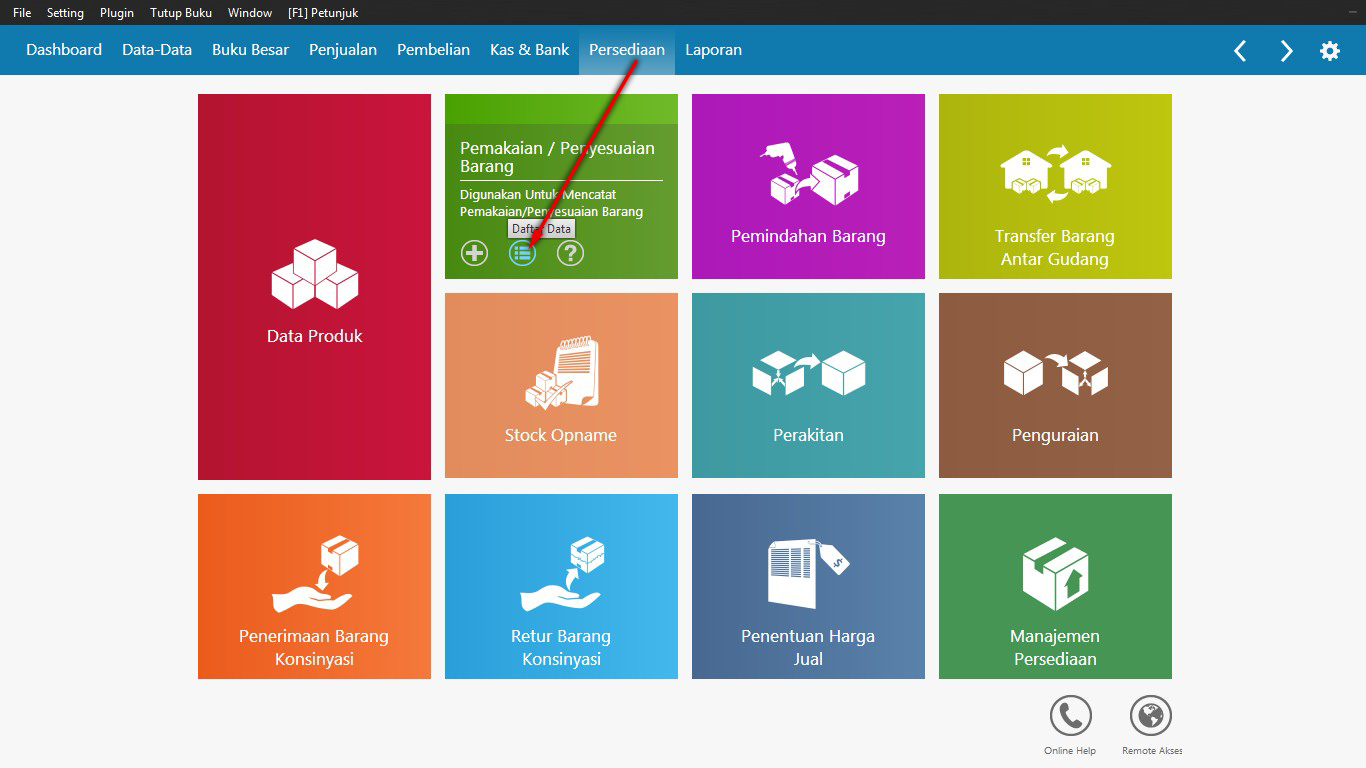The width and height of the screenshot is (1366, 768).
Task: Open Penerimaan Barang Konsinyasi tile
Action: [x=314, y=586]
